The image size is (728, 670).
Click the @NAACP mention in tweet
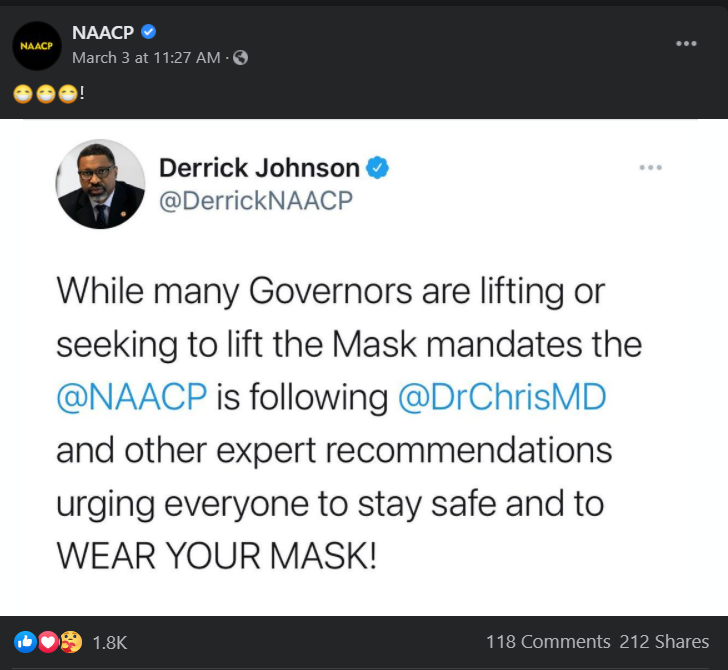point(131,397)
